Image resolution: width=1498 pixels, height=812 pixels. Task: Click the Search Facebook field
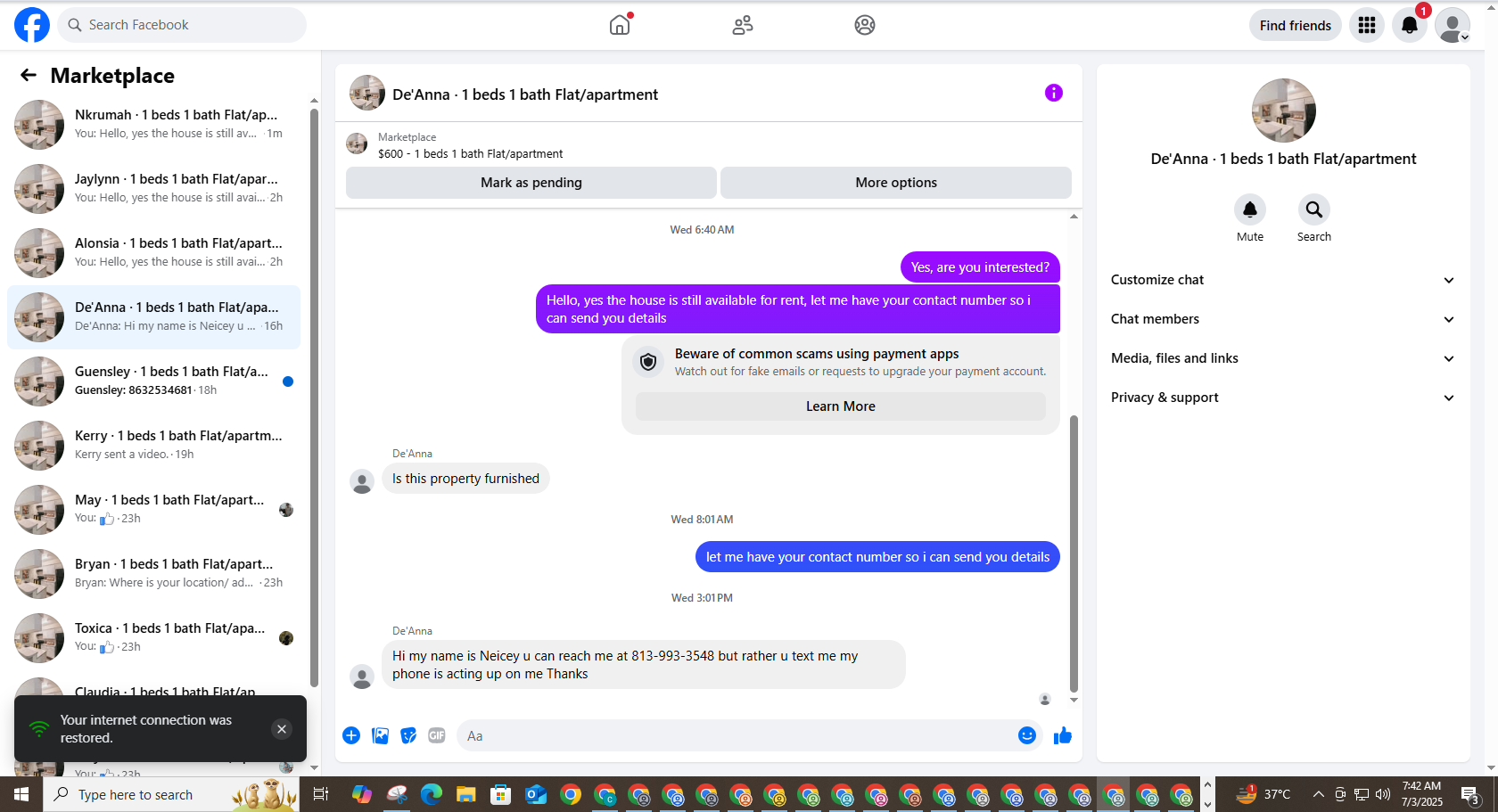coord(182,25)
